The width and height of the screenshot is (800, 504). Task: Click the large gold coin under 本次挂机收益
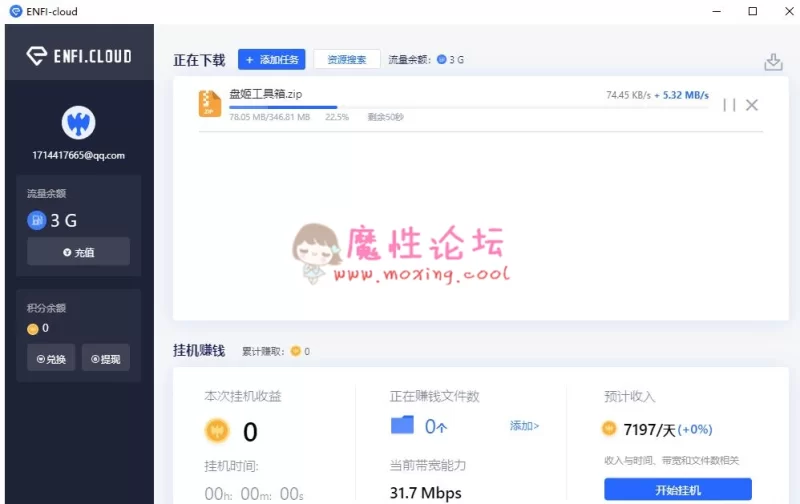[217, 431]
